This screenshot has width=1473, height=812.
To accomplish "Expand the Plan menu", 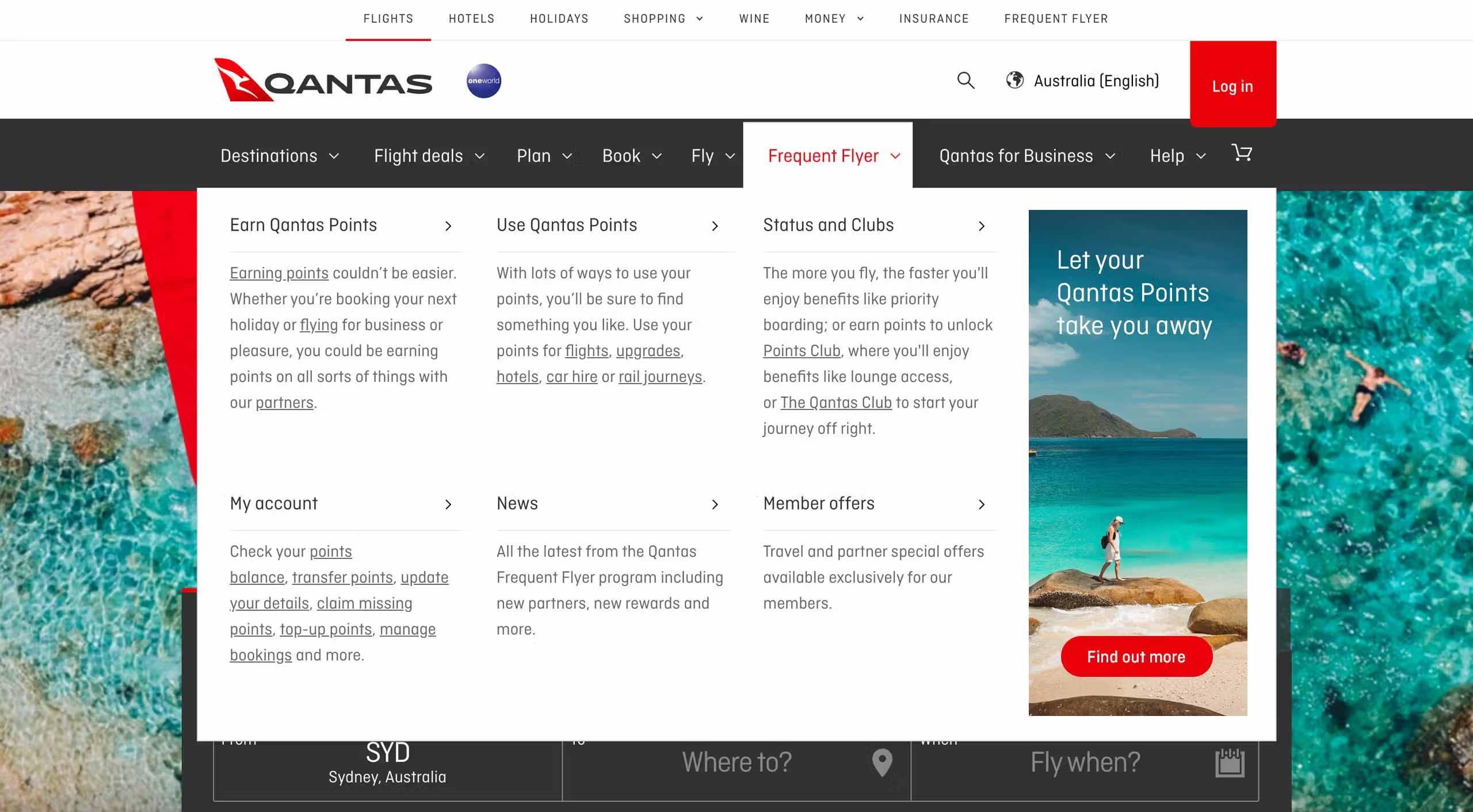I will (x=544, y=156).
